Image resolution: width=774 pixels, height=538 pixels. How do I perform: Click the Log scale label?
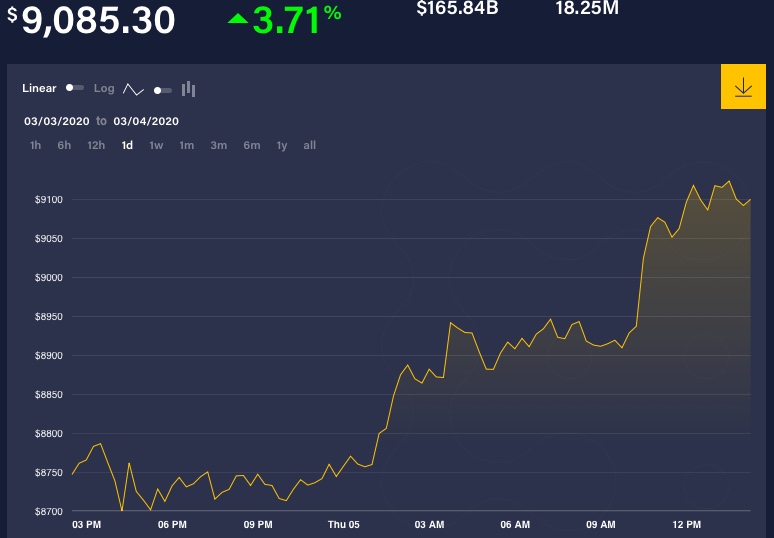104,88
